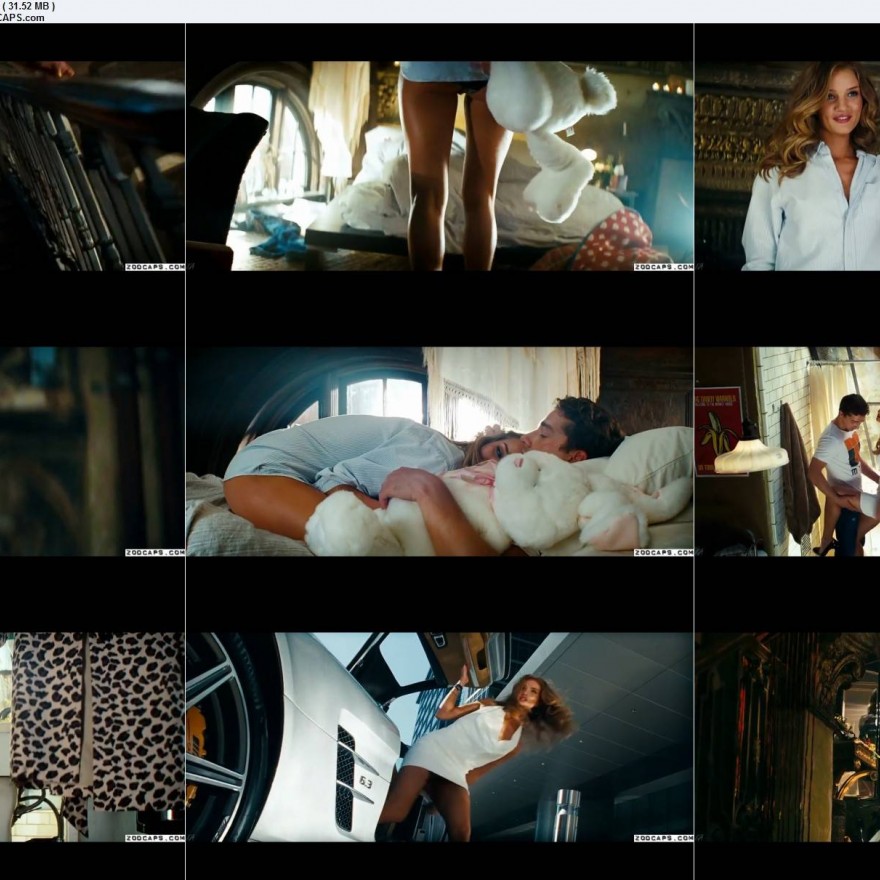The height and width of the screenshot is (880, 880).
Task: Open the leopard print thumbnail
Action: (x=92, y=735)
